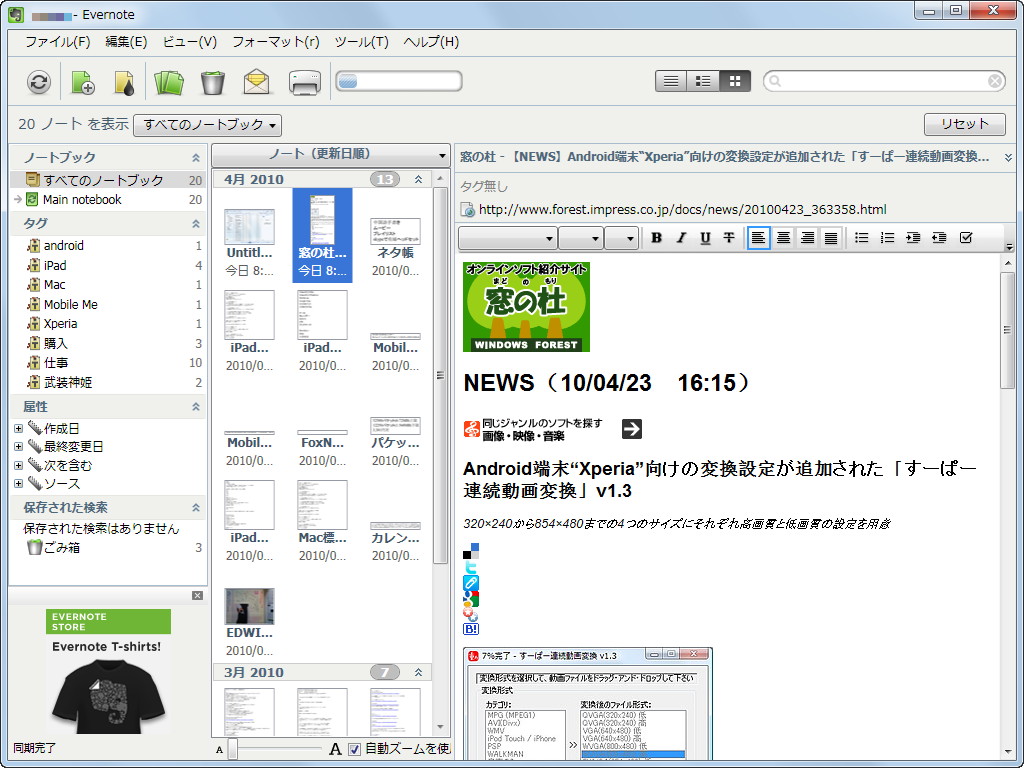Insert a to-do checkbox in the note editor
The image size is (1024, 768).
pyautogui.click(x=965, y=237)
